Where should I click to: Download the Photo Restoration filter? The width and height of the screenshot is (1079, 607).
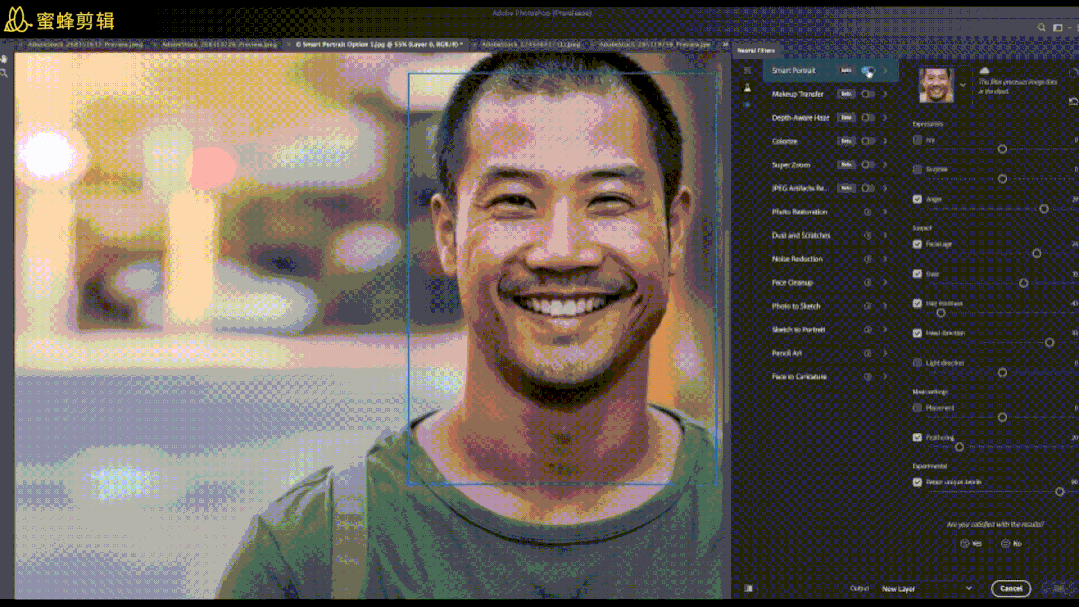(868, 212)
